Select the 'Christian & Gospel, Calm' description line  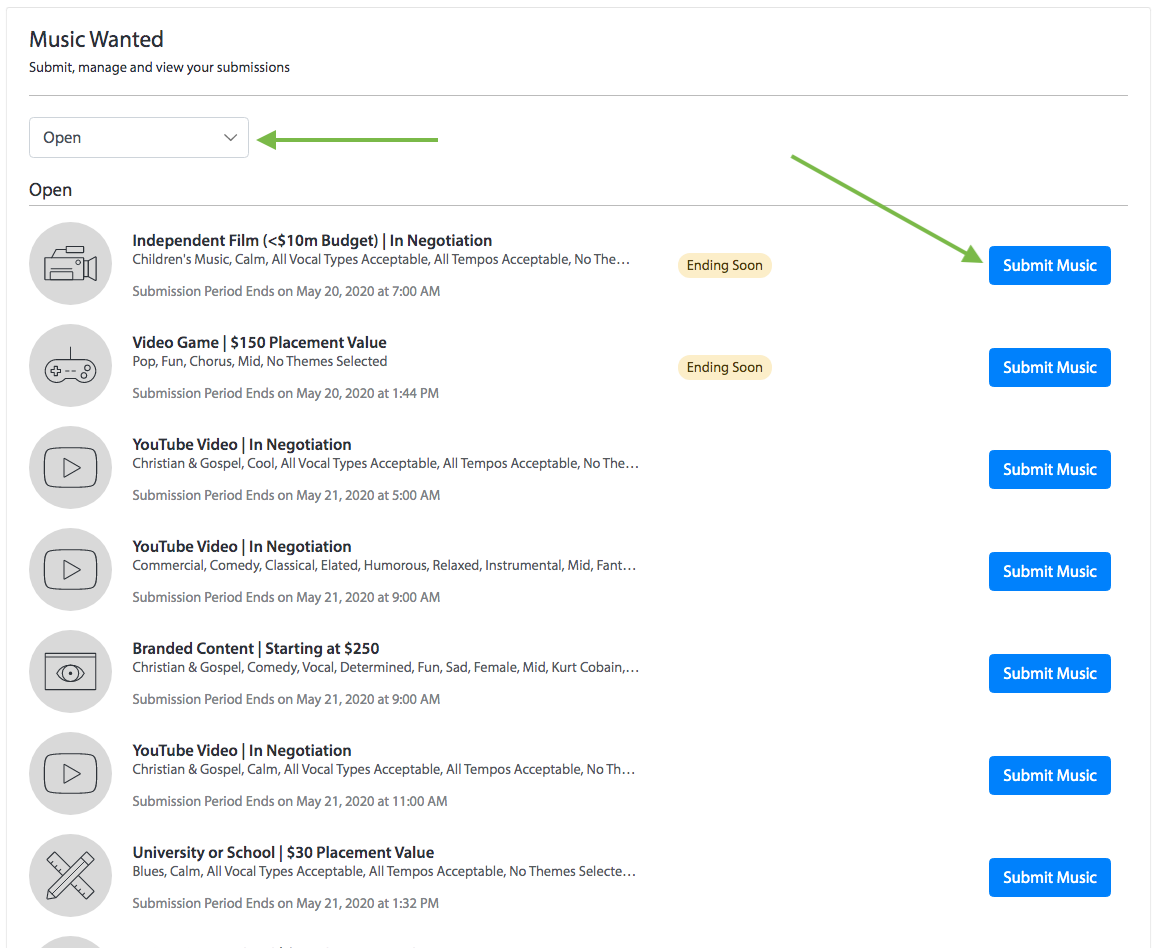pyautogui.click(x=383, y=770)
